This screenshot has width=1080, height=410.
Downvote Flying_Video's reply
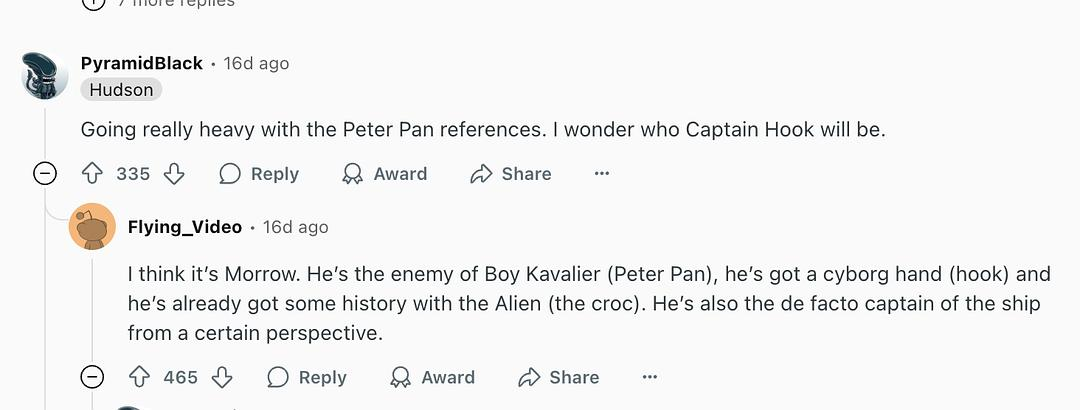click(x=222, y=377)
